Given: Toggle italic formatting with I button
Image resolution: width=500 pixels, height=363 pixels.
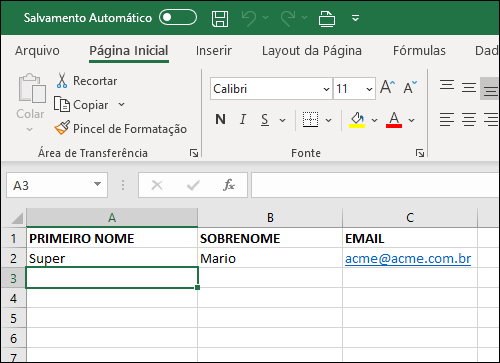Looking at the screenshot, I should (243, 119).
